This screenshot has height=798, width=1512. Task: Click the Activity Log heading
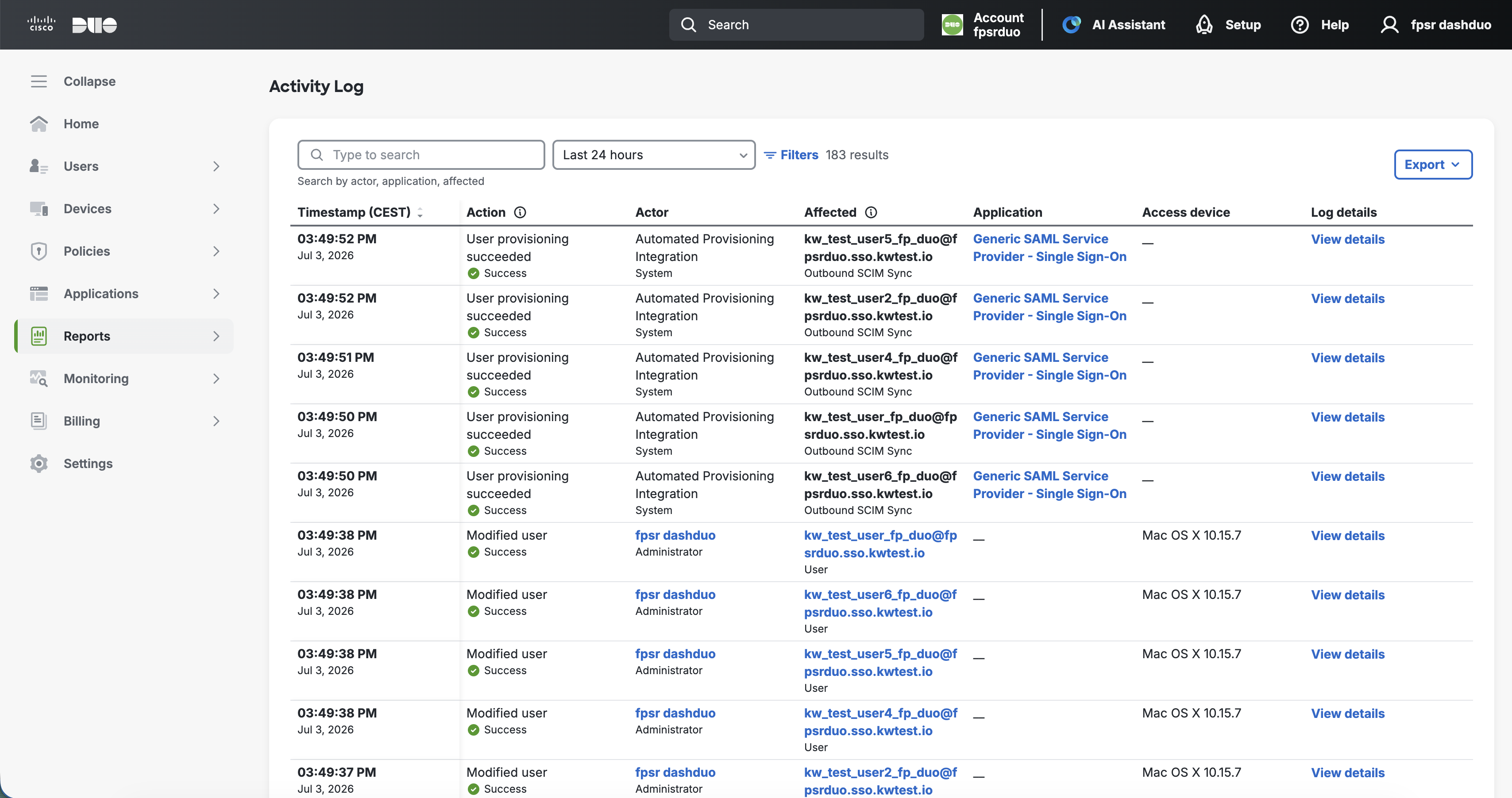coord(316,86)
